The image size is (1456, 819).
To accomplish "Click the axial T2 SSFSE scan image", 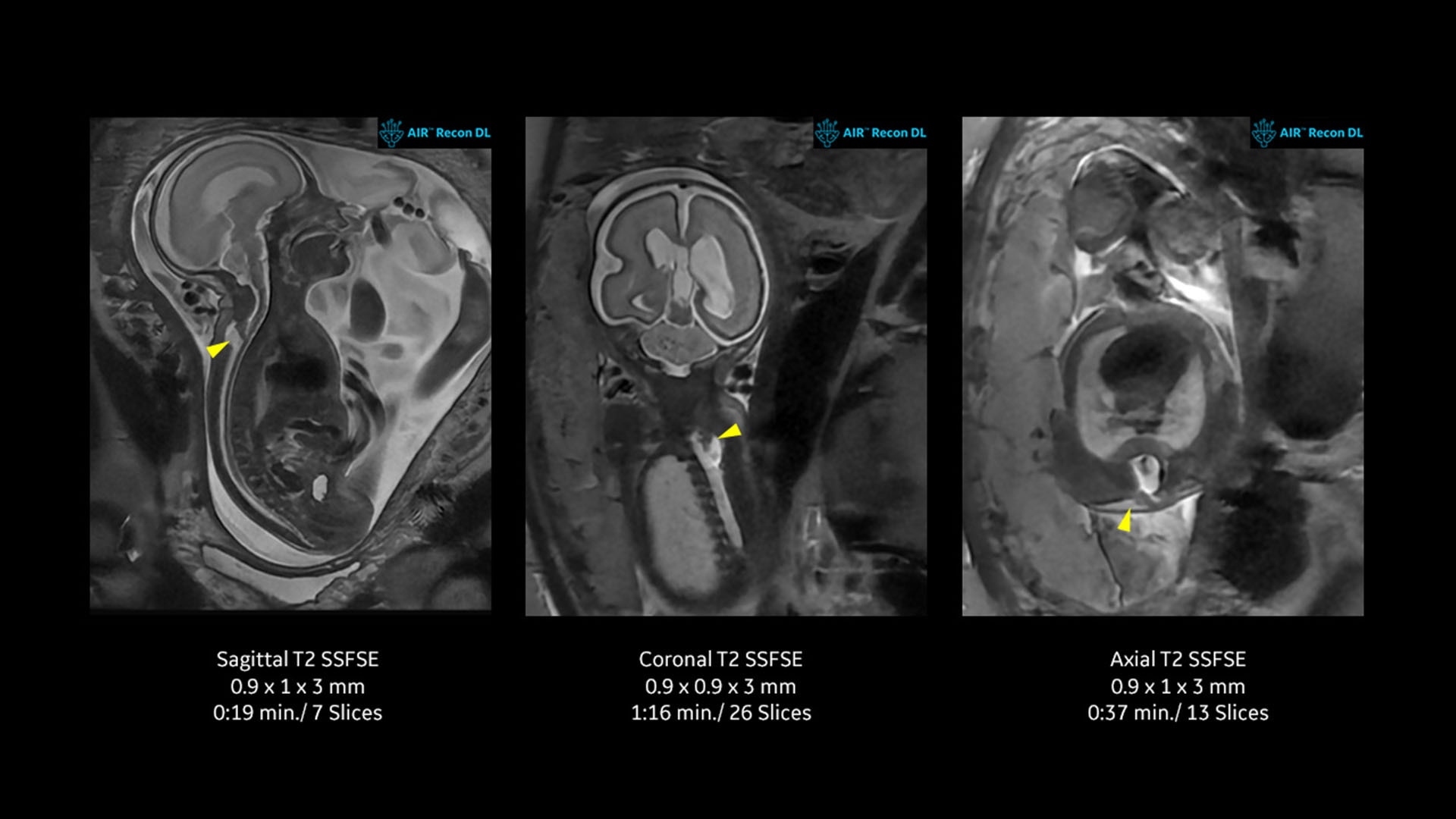I will (1163, 366).
